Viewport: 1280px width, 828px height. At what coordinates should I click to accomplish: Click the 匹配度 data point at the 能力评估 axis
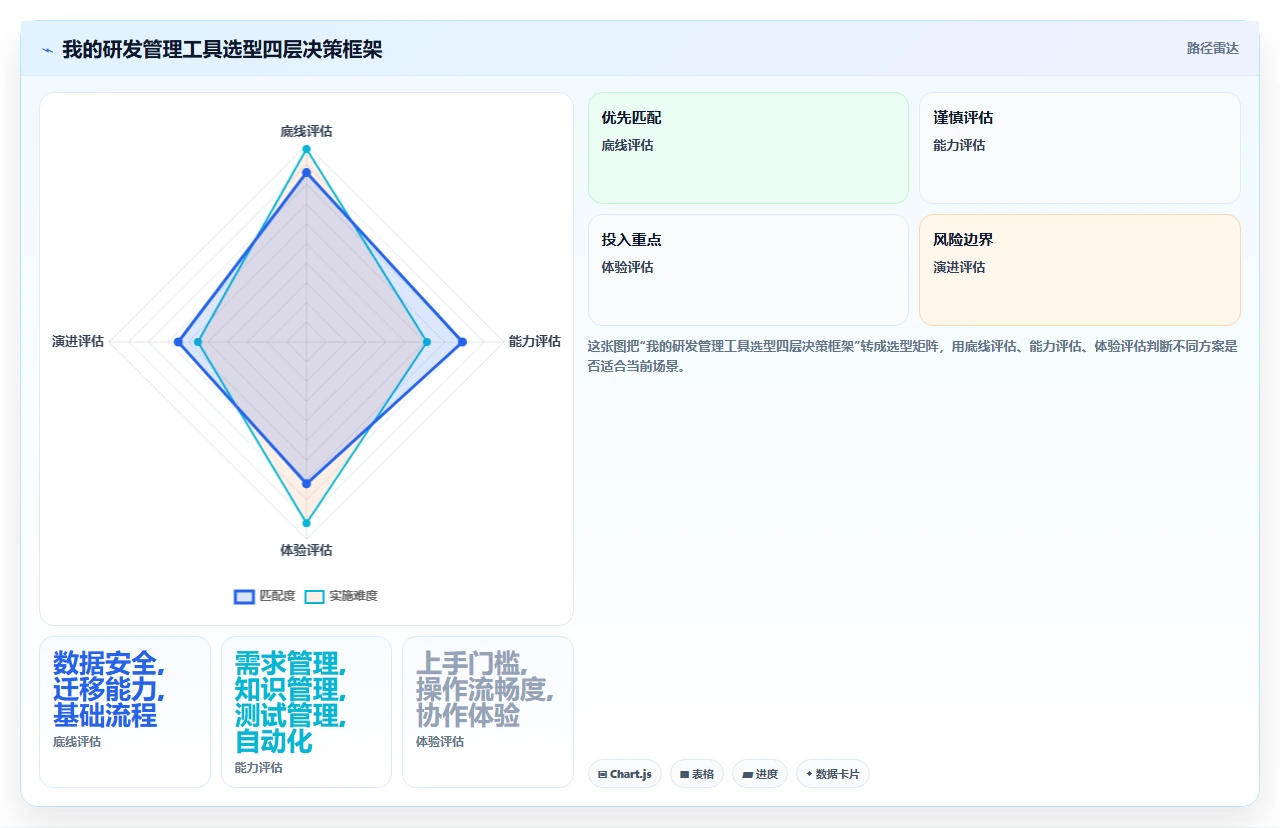click(x=462, y=342)
